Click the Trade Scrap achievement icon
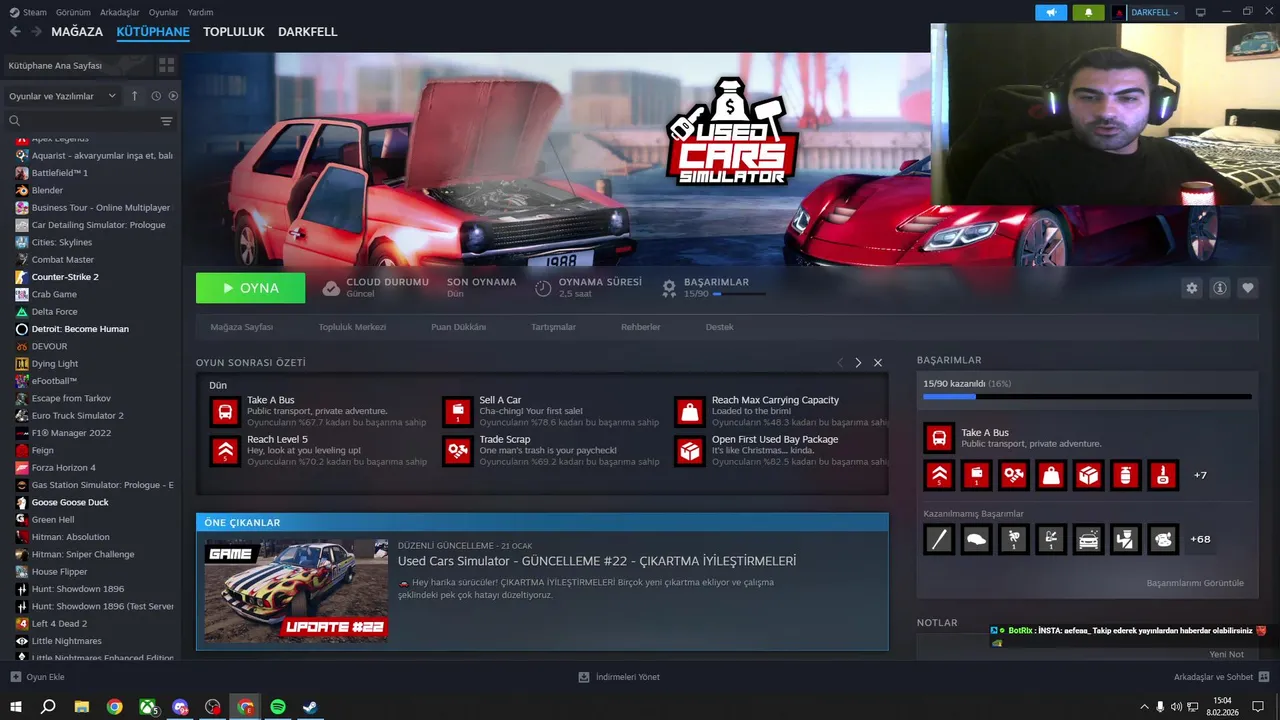Image resolution: width=1280 pixels, height=720 pixels. (457, 451)
